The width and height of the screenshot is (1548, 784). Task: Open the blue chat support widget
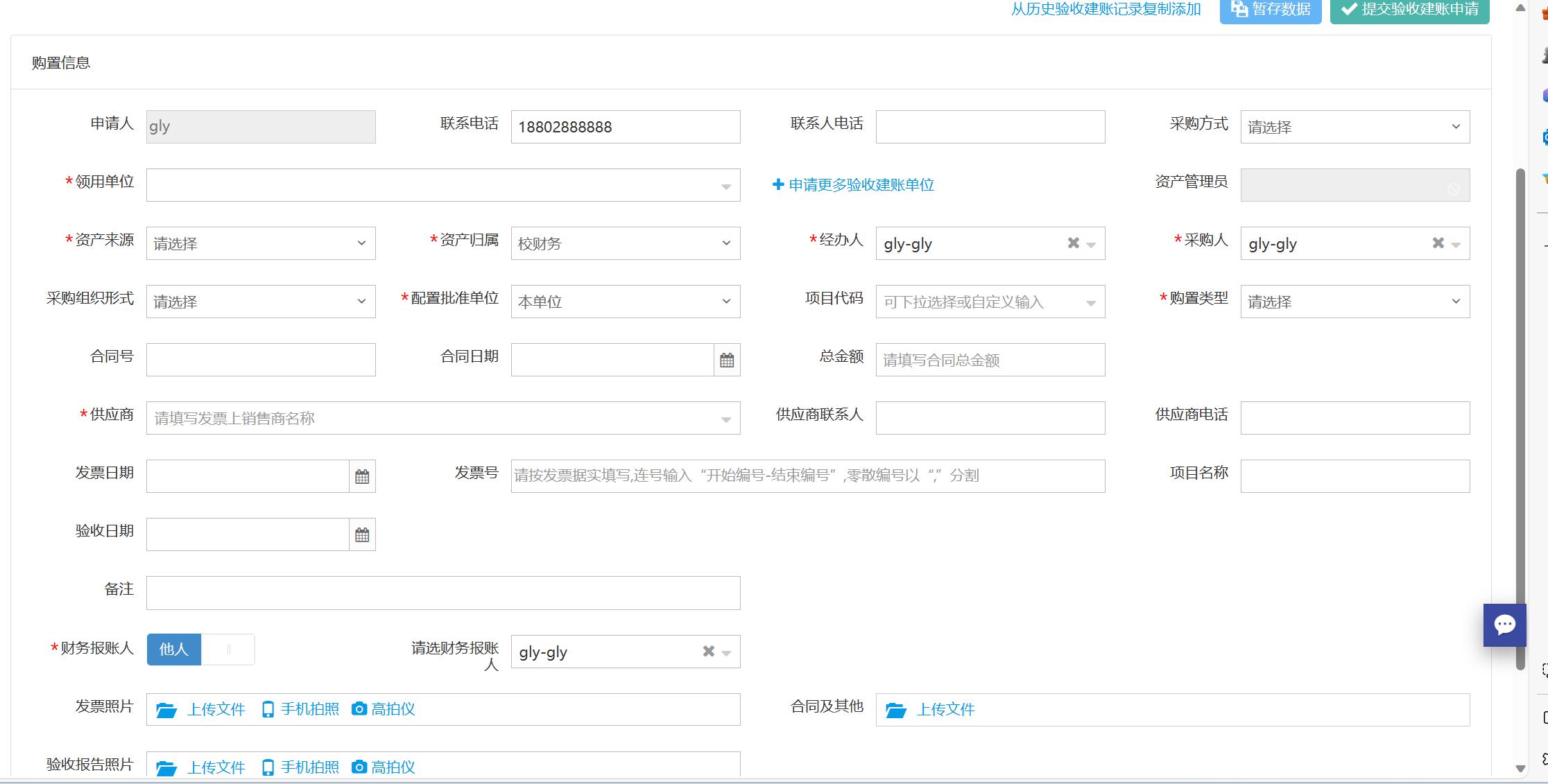(1504, 625)
